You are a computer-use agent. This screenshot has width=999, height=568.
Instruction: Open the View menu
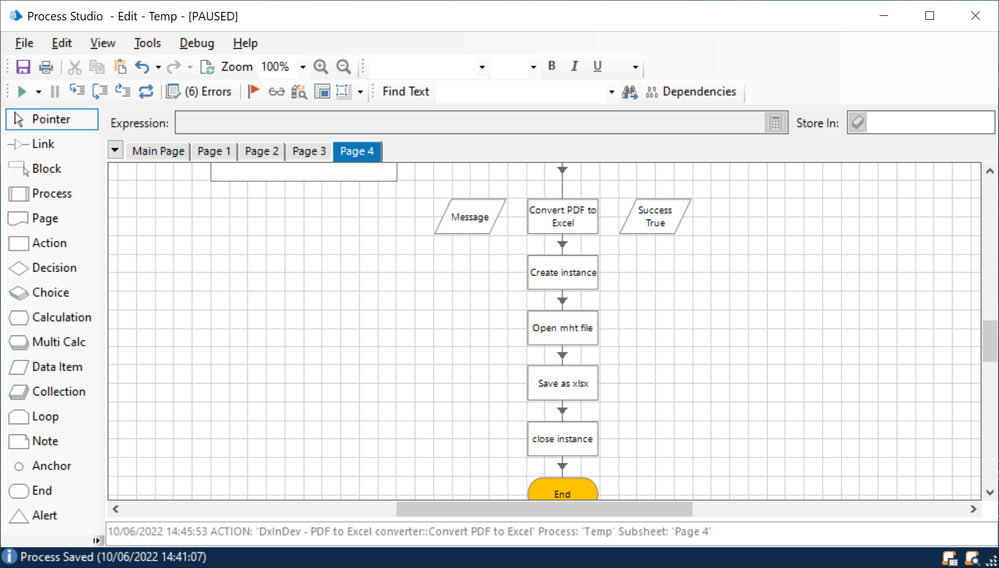click(x=103, y=43)
